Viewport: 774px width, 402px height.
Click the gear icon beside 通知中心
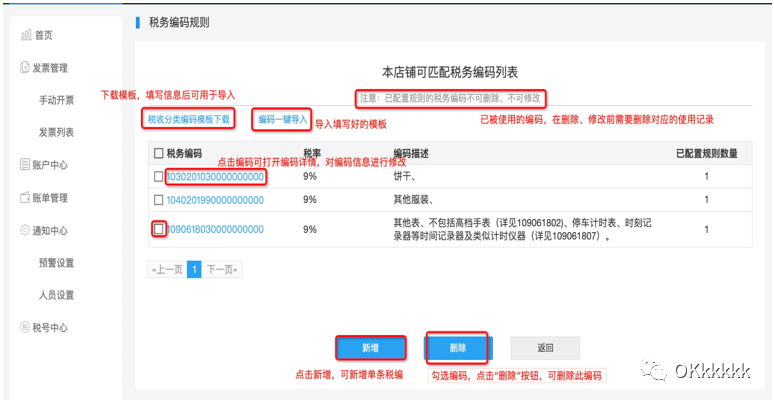pos(25,230)
